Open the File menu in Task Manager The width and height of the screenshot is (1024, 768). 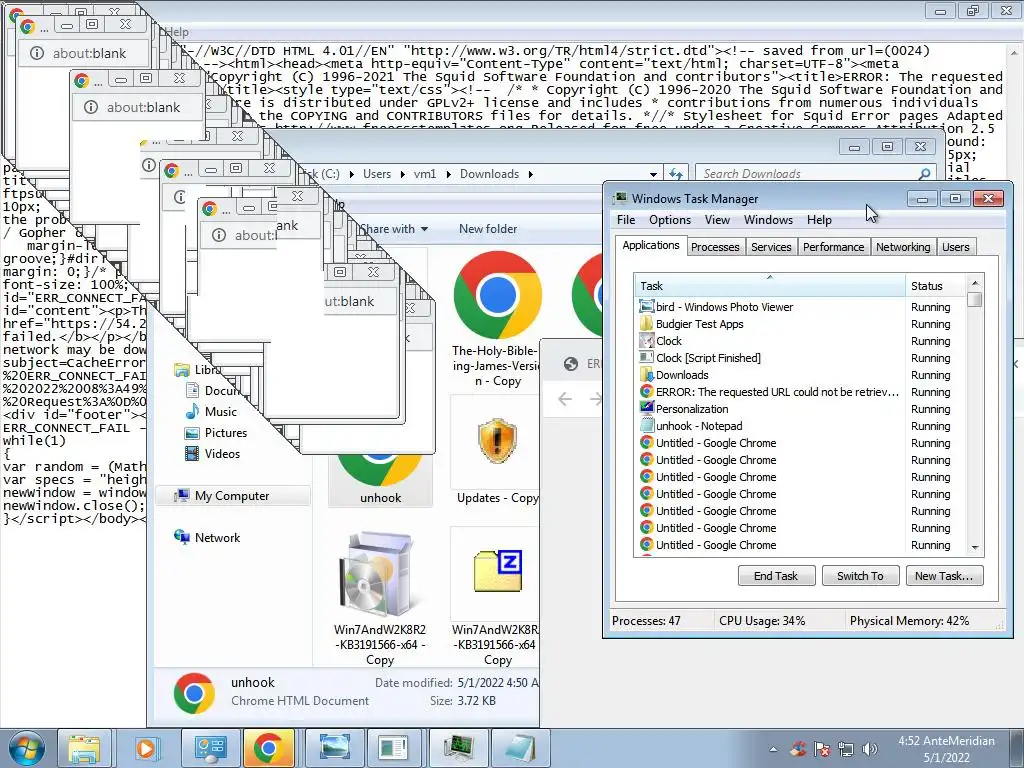click(626, 220)
